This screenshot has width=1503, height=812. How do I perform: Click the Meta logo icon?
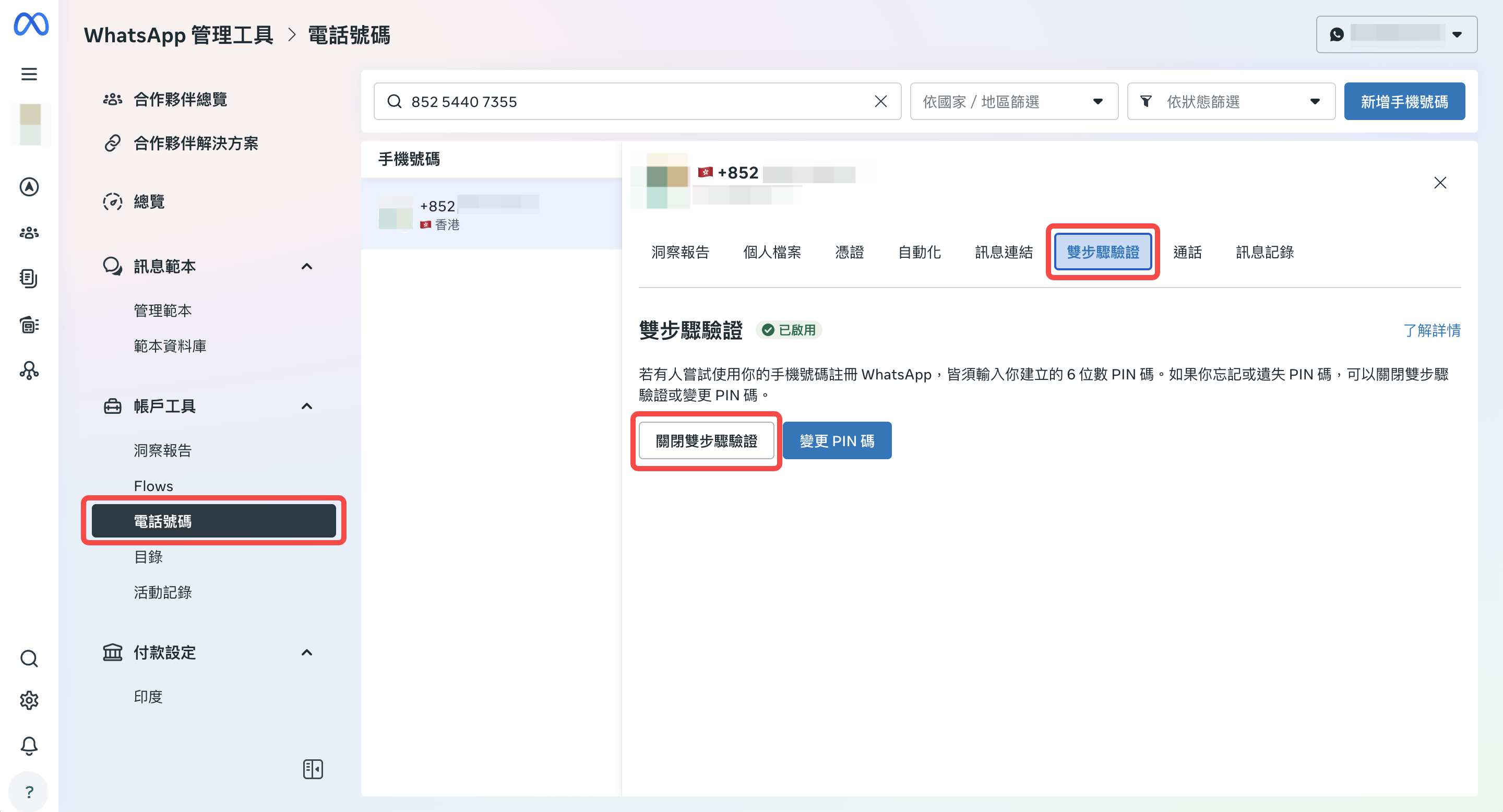pos(31,24)
